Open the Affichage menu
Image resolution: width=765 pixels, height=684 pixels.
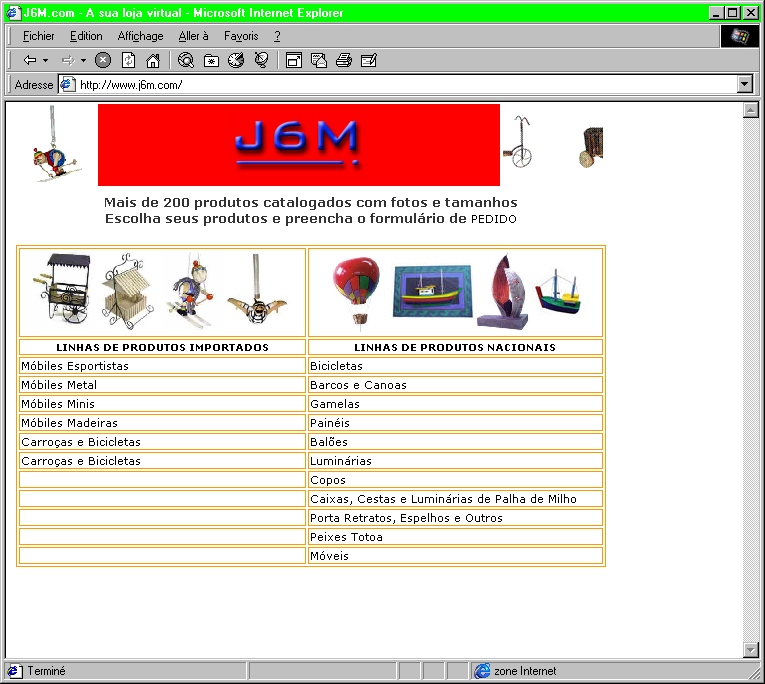coord(140,36)
